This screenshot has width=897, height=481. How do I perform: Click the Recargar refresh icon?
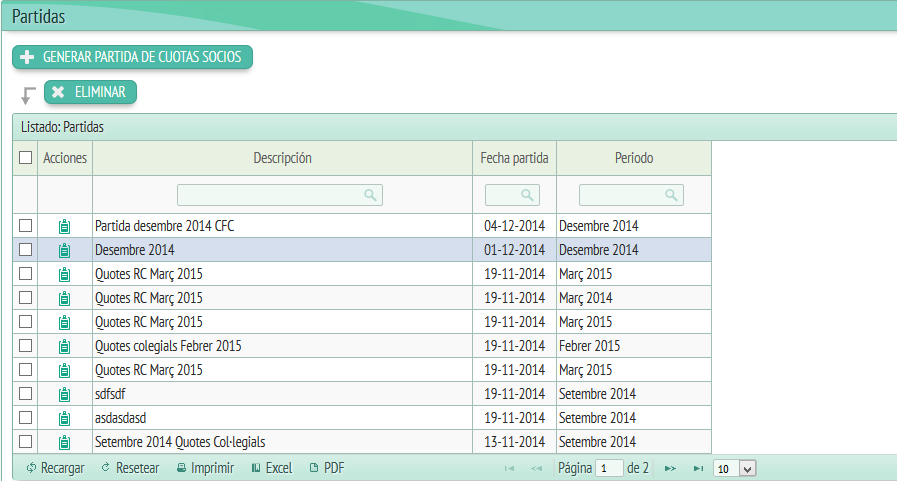(32, 468)
